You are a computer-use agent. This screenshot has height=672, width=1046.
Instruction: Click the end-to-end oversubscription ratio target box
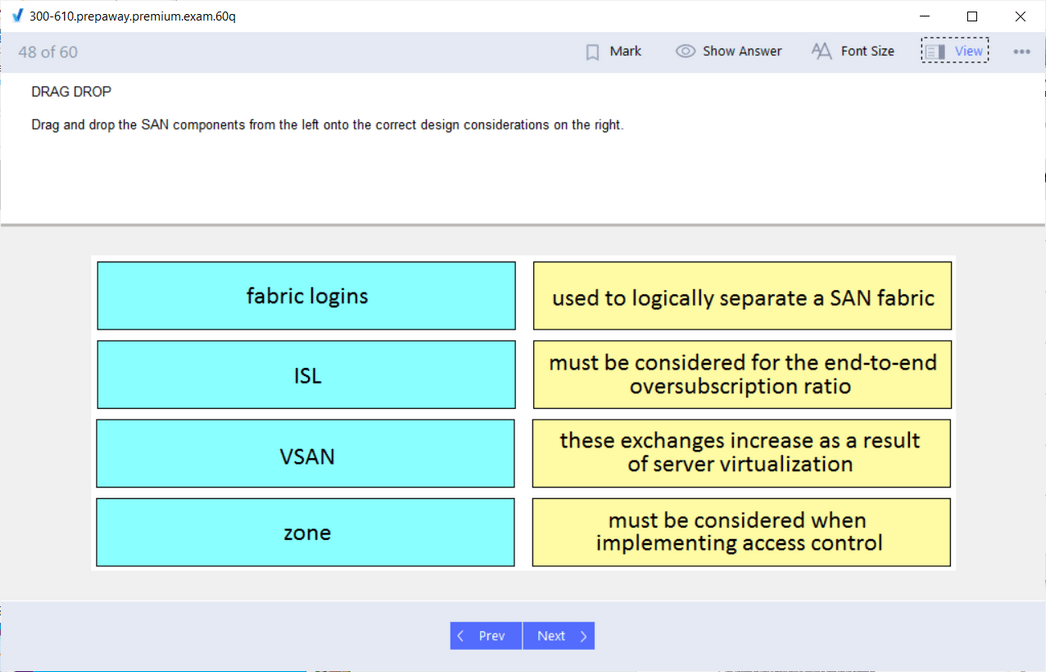tap(742, 375)
